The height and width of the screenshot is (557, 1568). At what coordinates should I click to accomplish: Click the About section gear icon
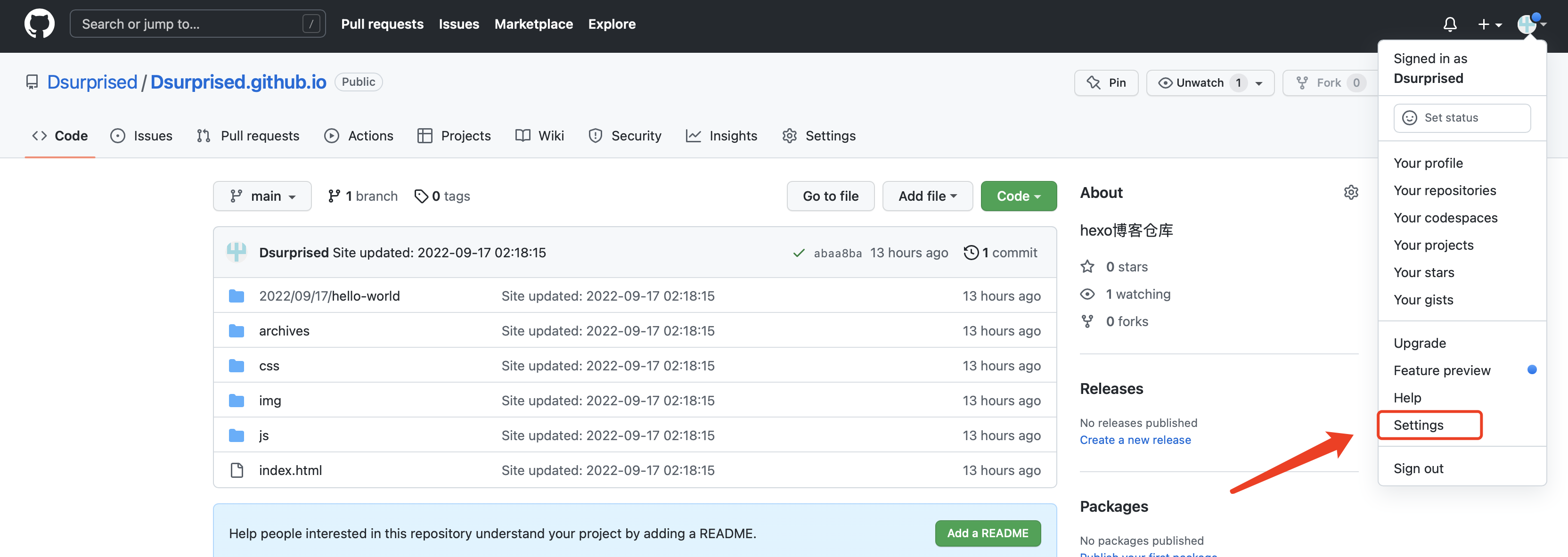(1351, 193)
